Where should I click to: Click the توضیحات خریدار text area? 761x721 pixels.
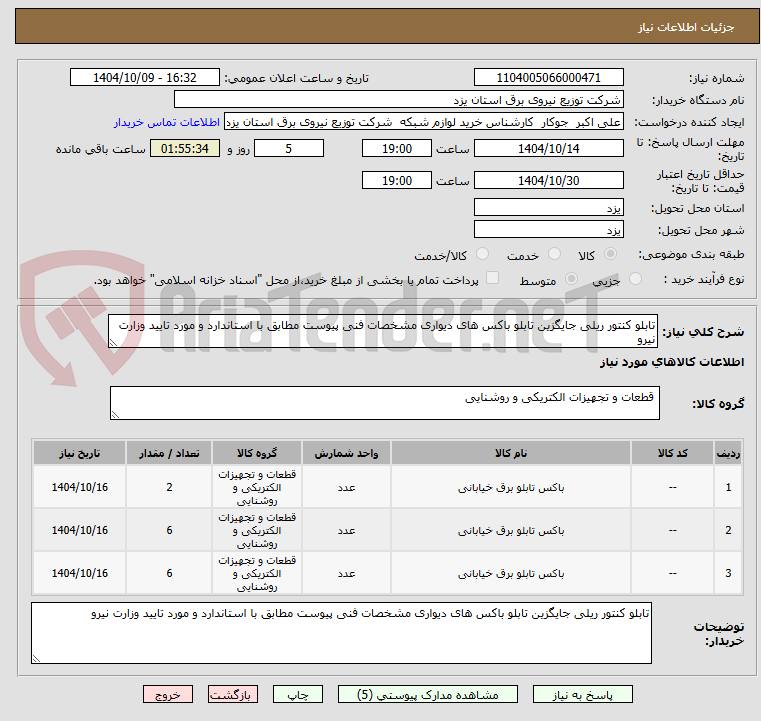click(341, 633)
